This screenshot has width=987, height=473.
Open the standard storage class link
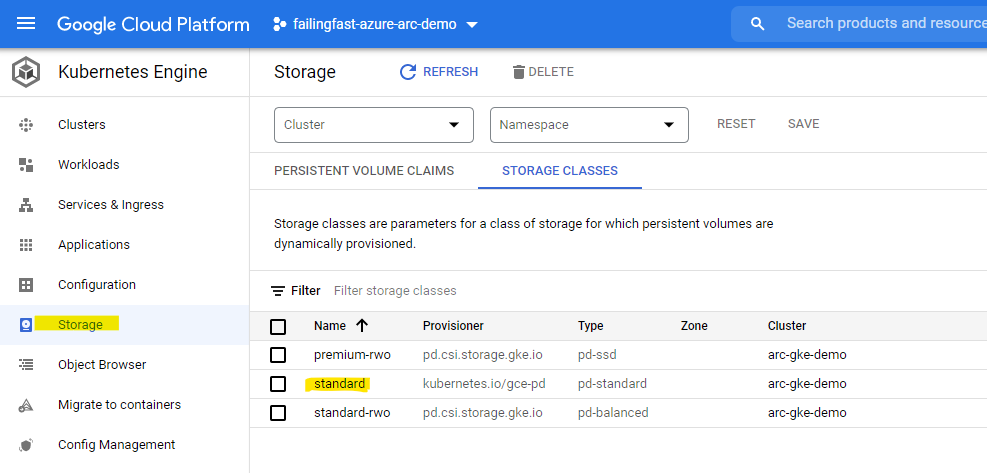pos(339,384)
